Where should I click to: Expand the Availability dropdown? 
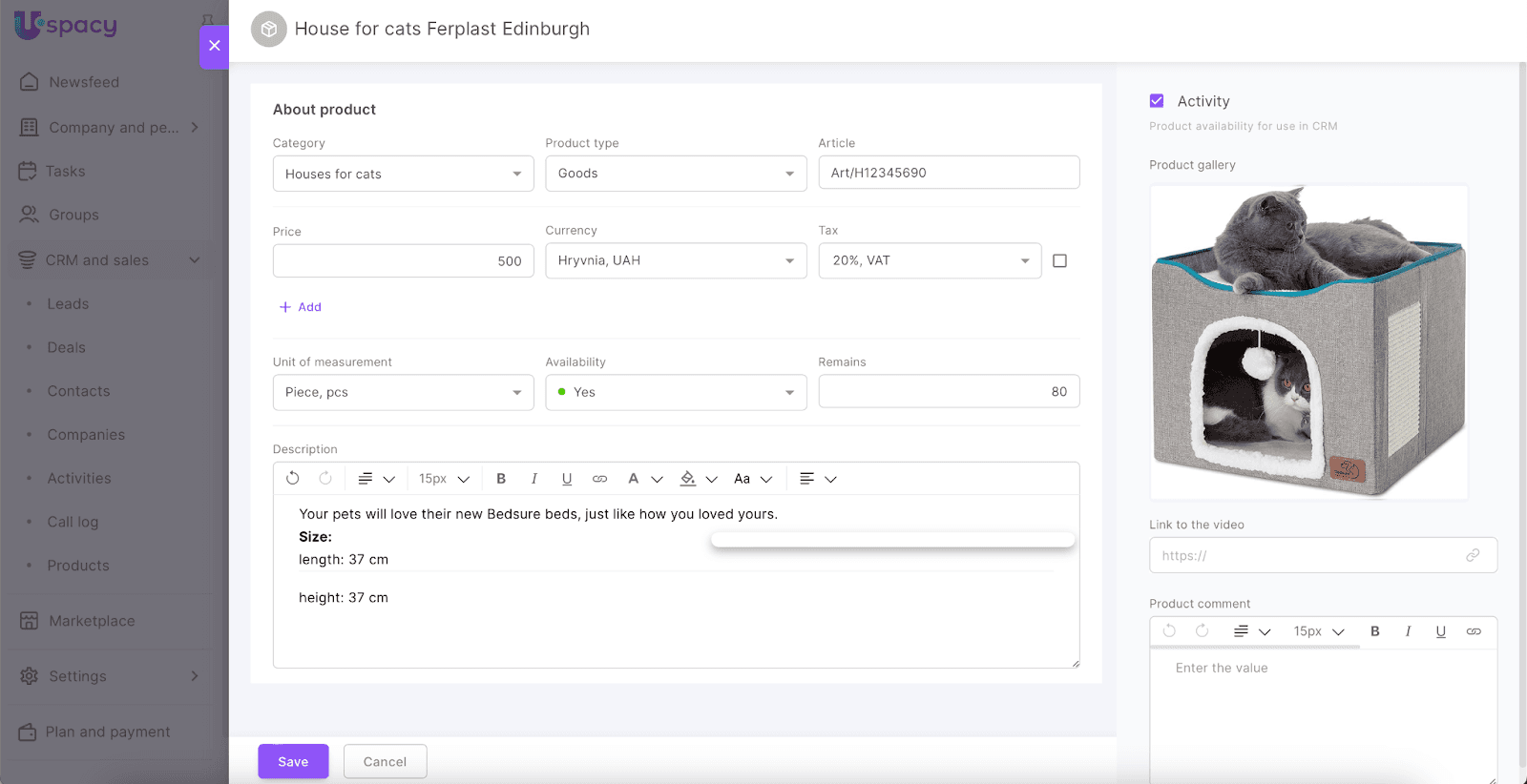pos(676,392)
